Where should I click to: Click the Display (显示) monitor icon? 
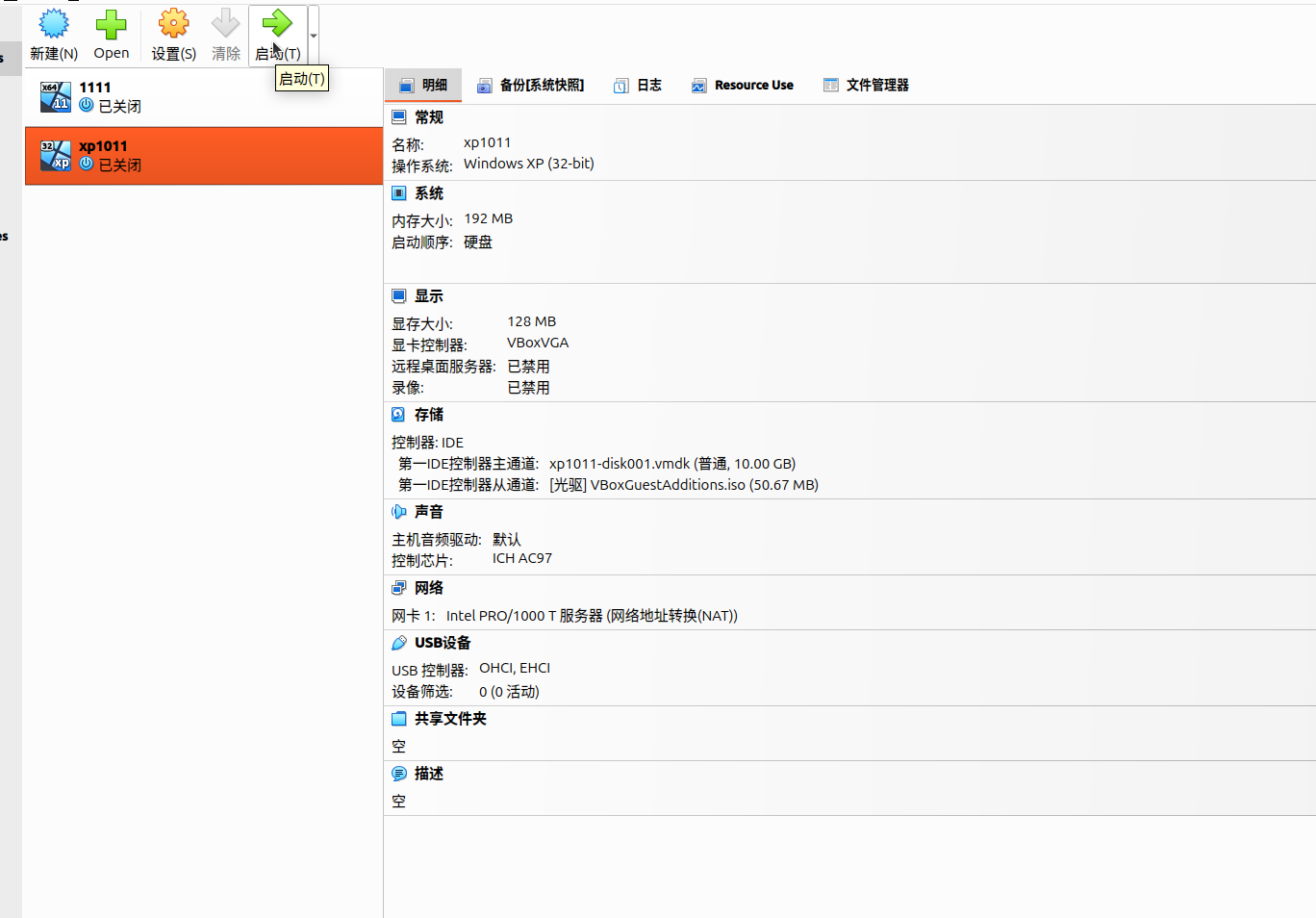coord(399,296)
